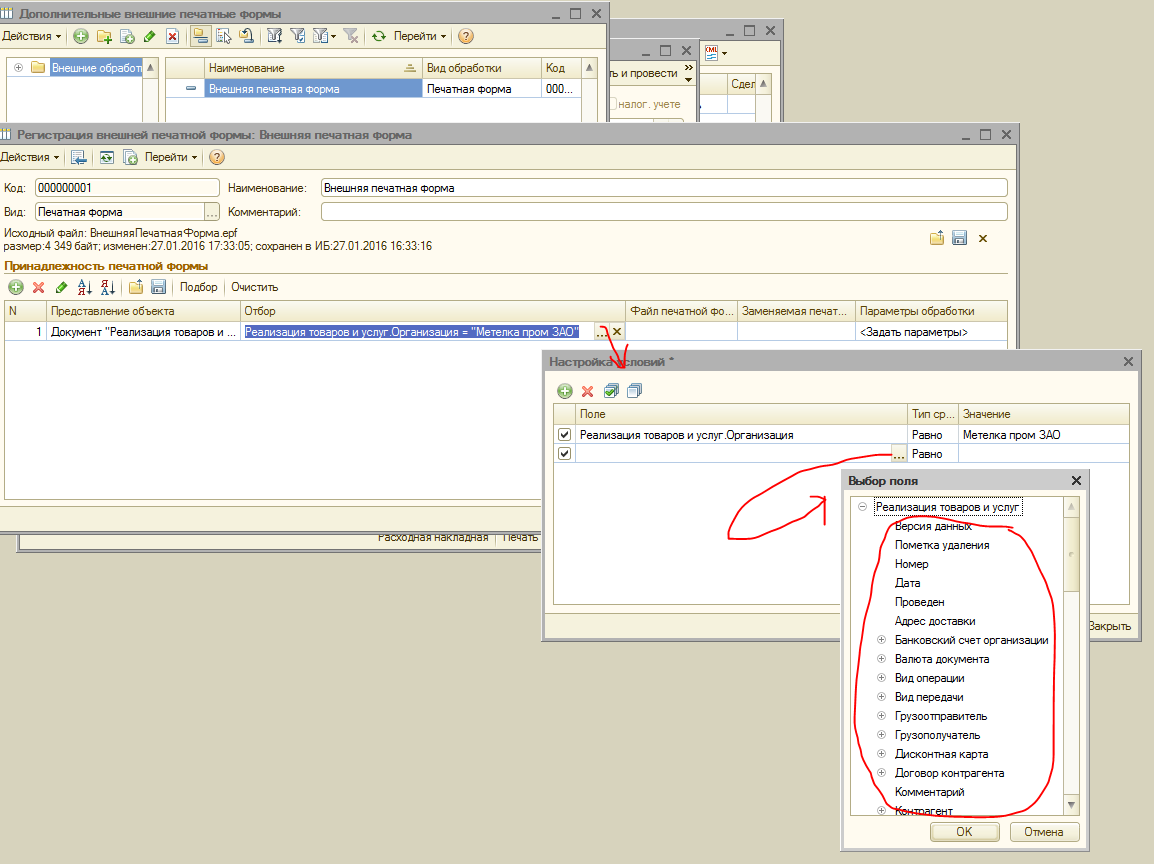The height and width of the screenshot is (864, 1154).
Task: Load source file folder icon near file info
Action: click(937, 238)
